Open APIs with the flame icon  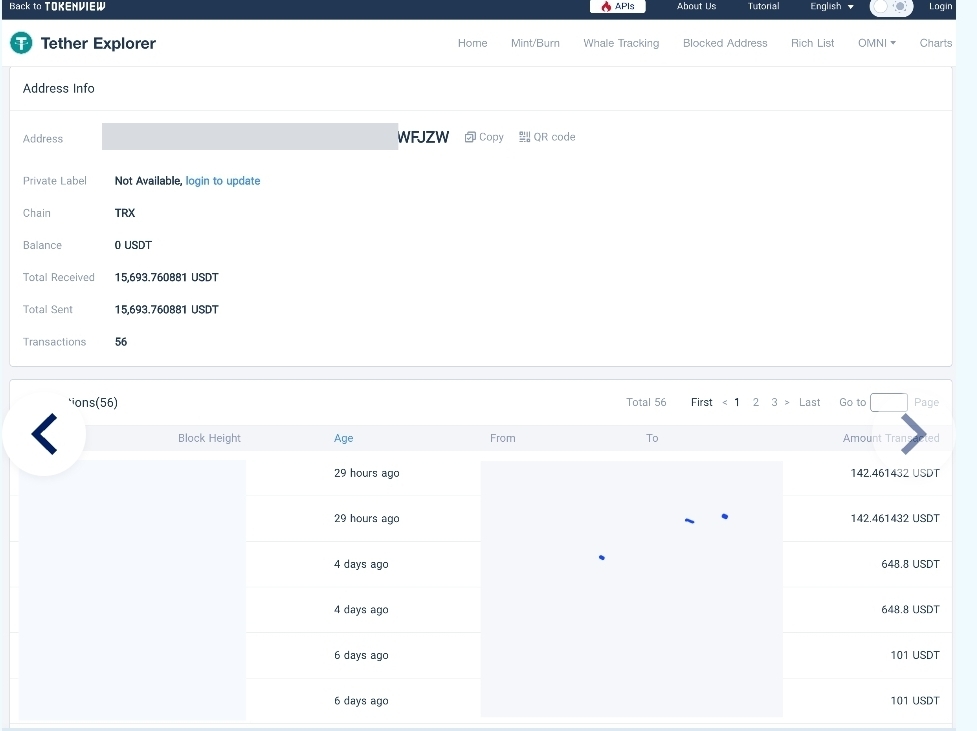coord(617,6)
